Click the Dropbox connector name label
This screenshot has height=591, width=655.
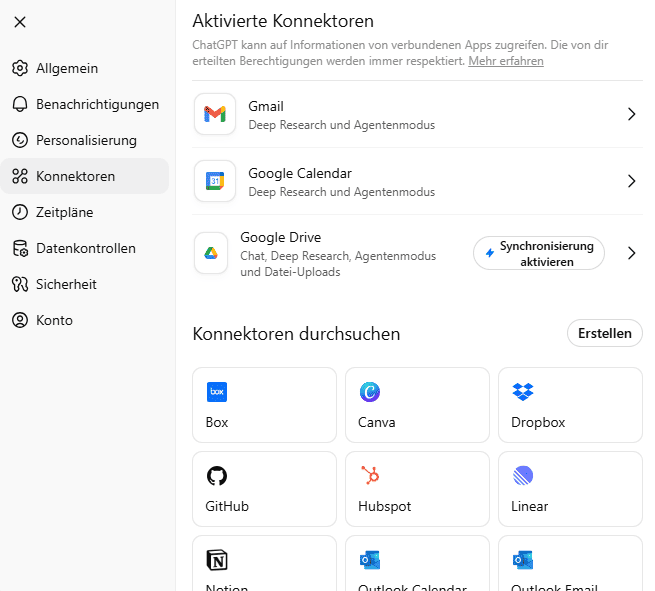tap(538, 422)
